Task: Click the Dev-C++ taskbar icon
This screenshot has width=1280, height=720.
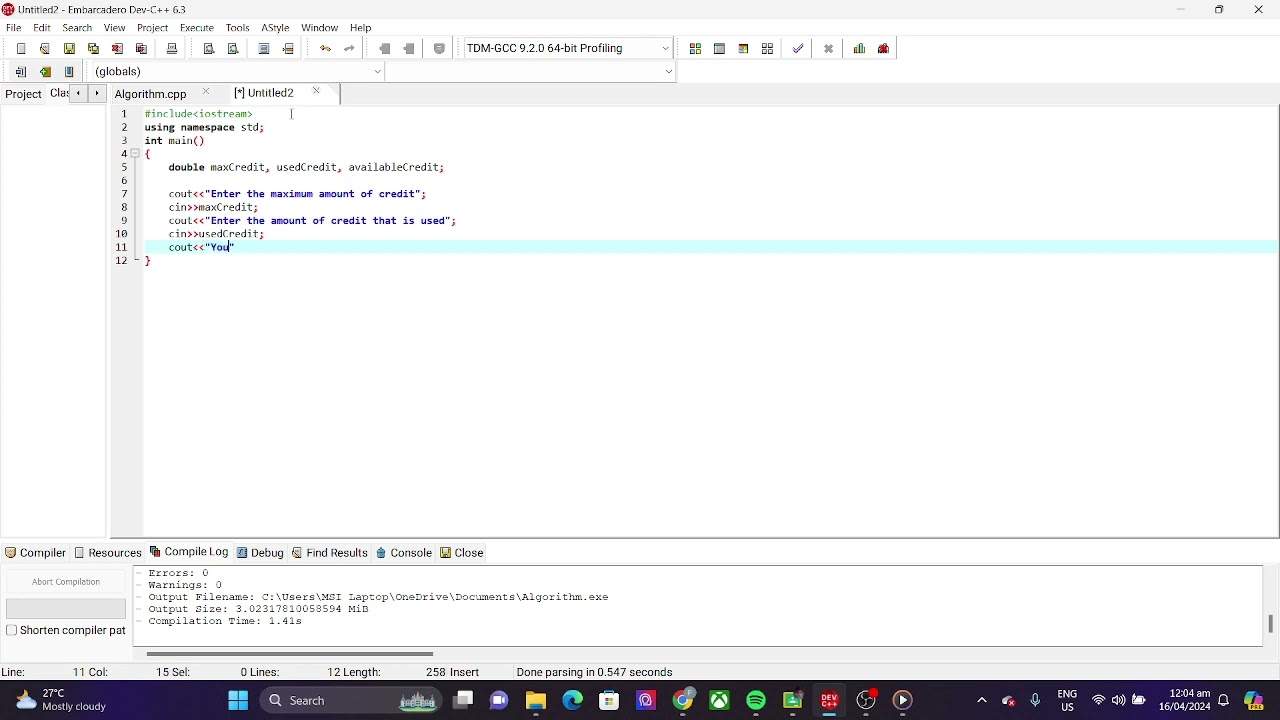Action: [829, 700]
